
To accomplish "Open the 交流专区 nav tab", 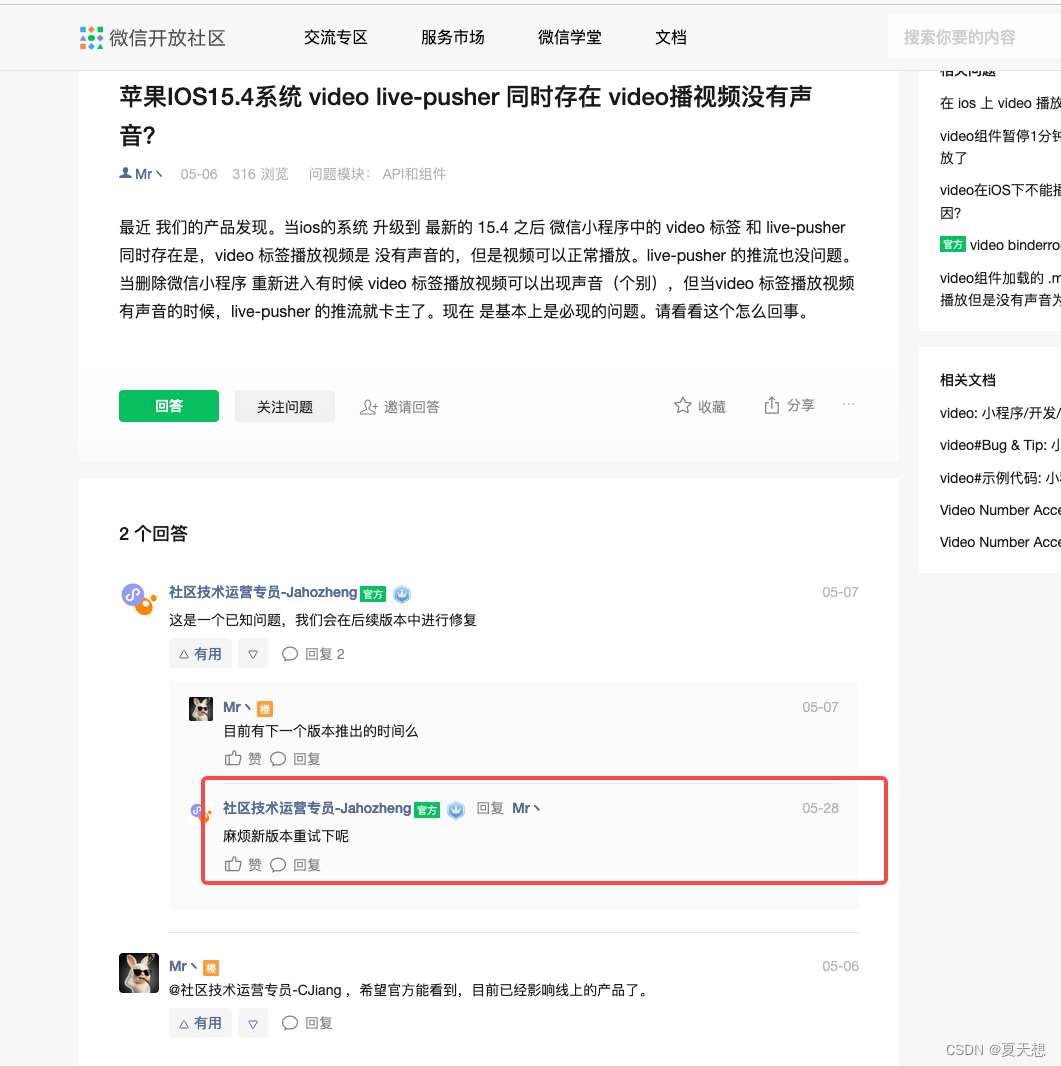I will click(x=336, y=37).
